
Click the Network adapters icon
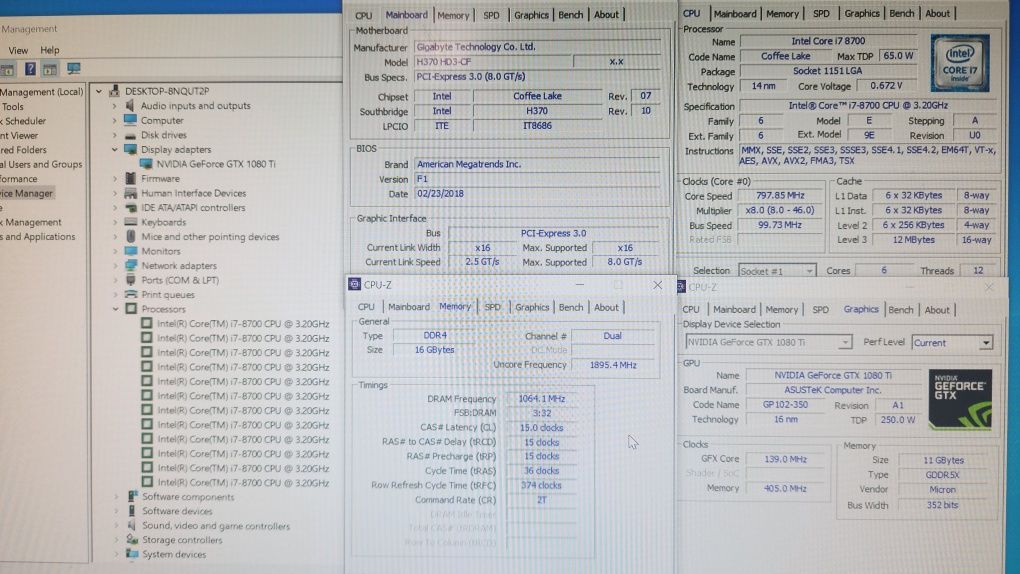[x=130, y=266]
